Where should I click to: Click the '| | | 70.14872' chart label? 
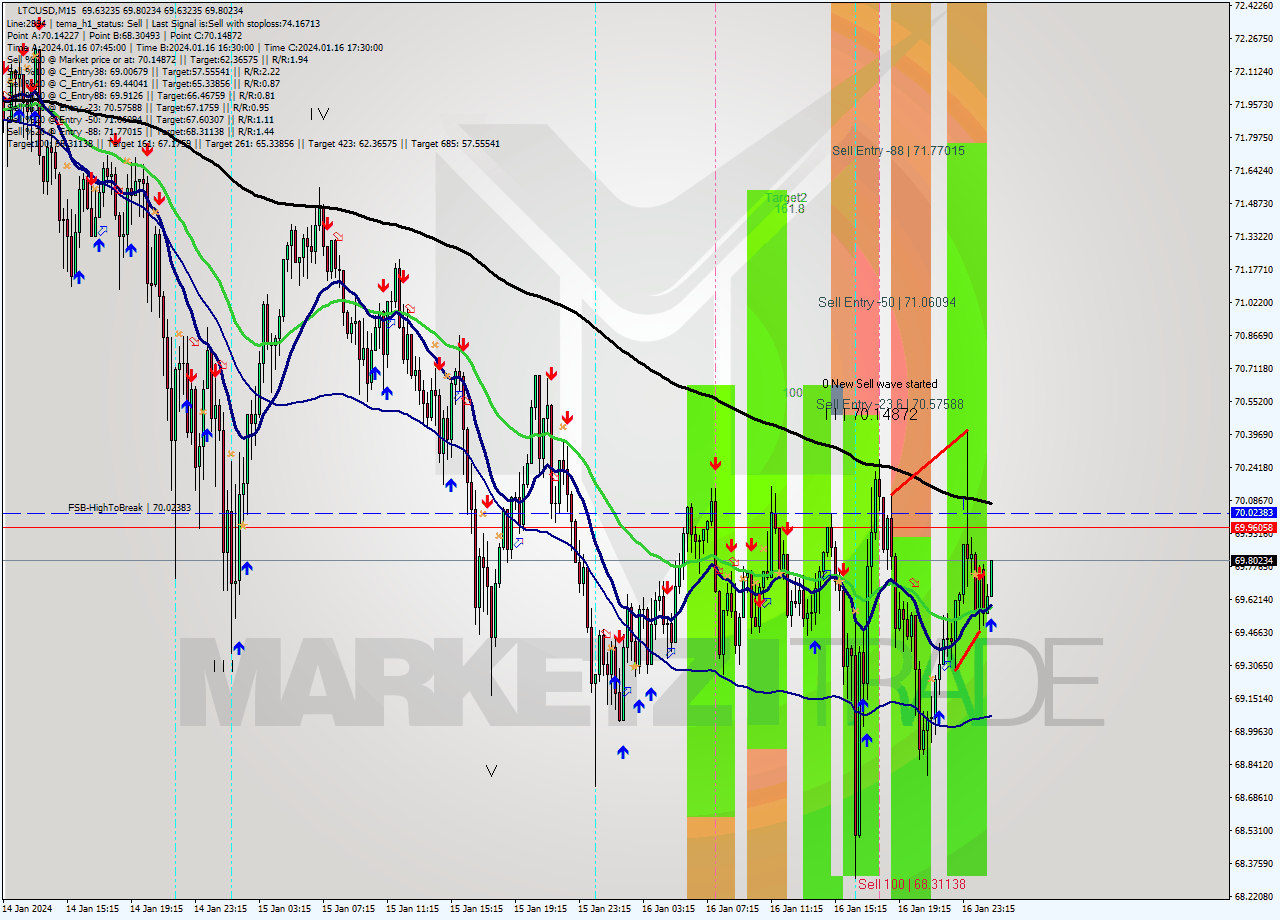point(872,414)
